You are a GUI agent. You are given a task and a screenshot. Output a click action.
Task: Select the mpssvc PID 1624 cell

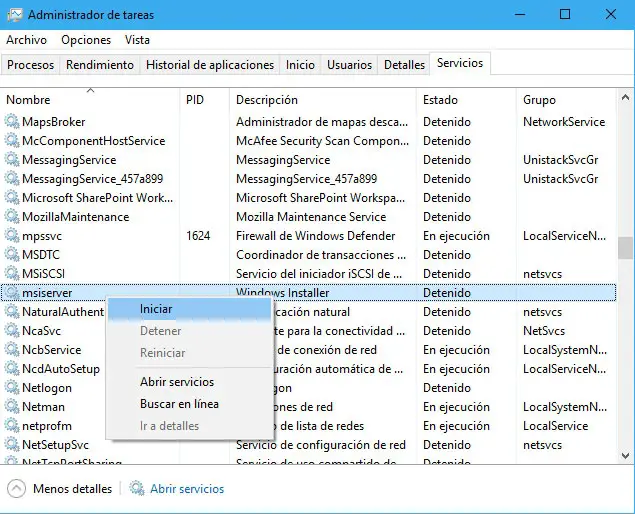pyautogui.click(x=198, y=236)
